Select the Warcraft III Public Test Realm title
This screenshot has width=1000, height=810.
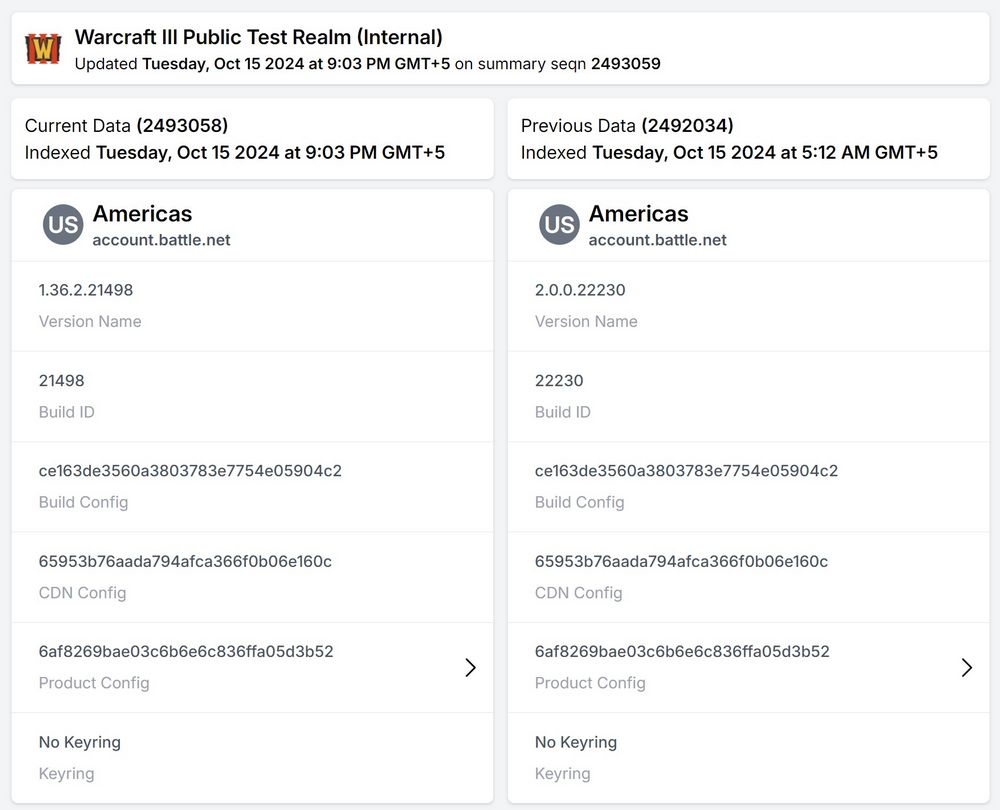click(x=258, y=37)
